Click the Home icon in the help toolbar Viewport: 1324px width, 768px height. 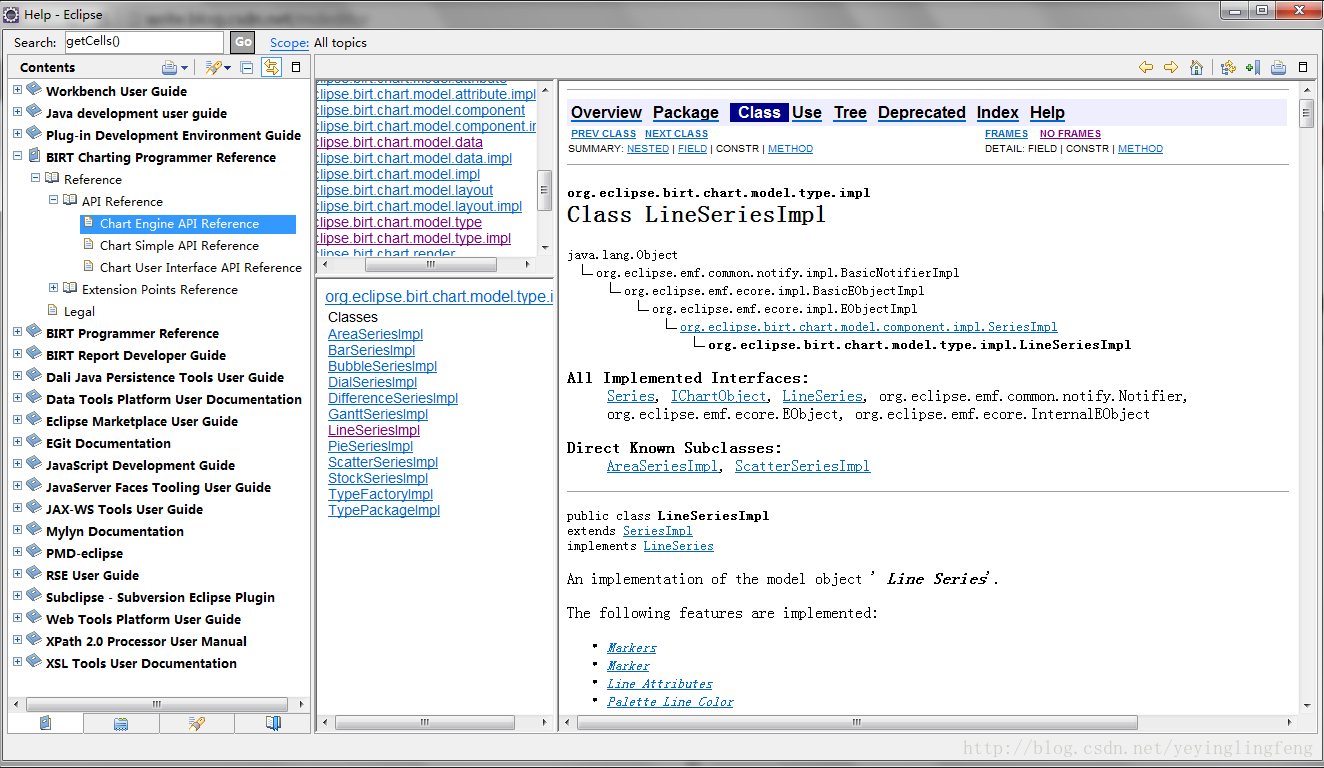tap(1197, 67)
